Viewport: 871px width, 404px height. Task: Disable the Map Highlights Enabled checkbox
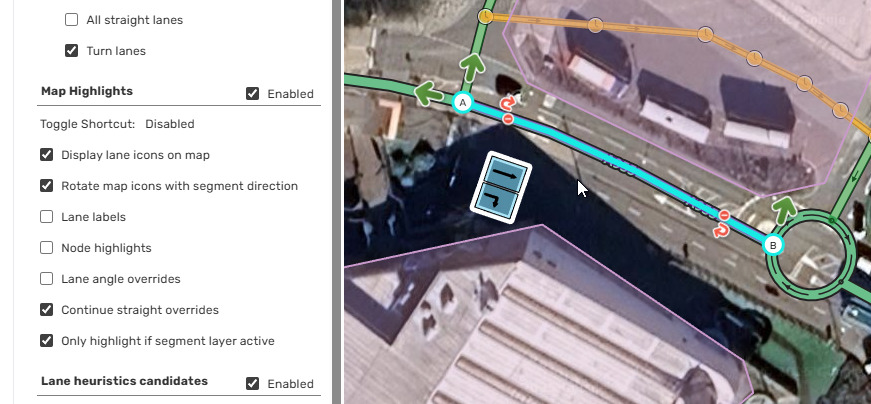tap(252, 93)
